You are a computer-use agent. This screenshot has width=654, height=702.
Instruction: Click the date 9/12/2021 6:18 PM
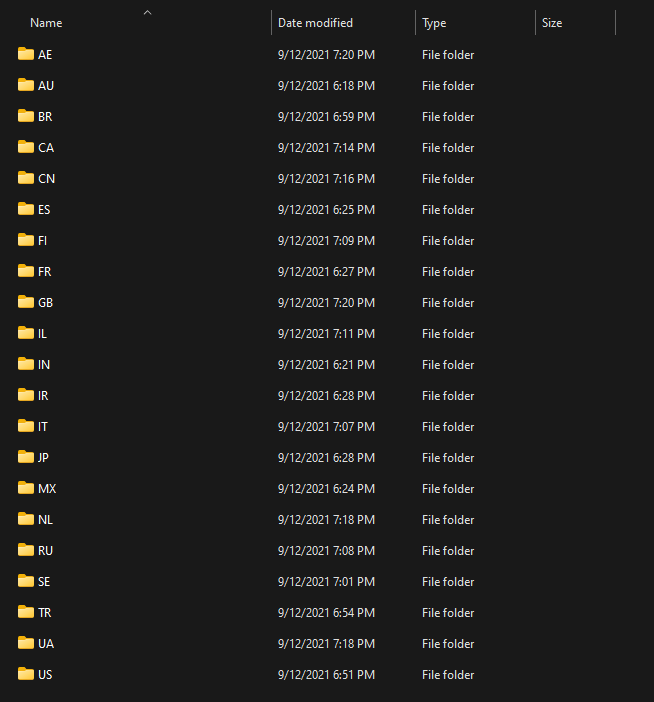coord(326,86)
